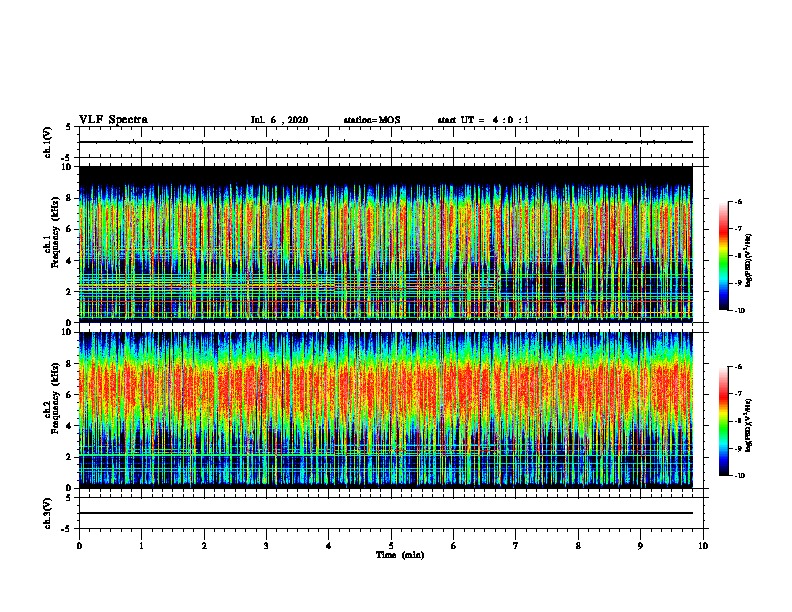Click the "8" frequency tick of ch.2 panel
Viewport: 792px width, 612px height.
69,364
